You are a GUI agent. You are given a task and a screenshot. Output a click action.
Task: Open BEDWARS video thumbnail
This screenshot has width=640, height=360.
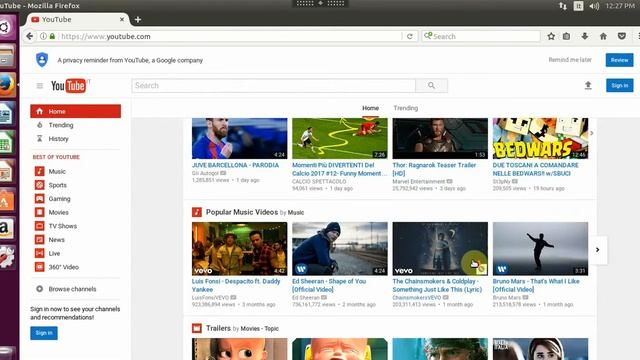540,138
